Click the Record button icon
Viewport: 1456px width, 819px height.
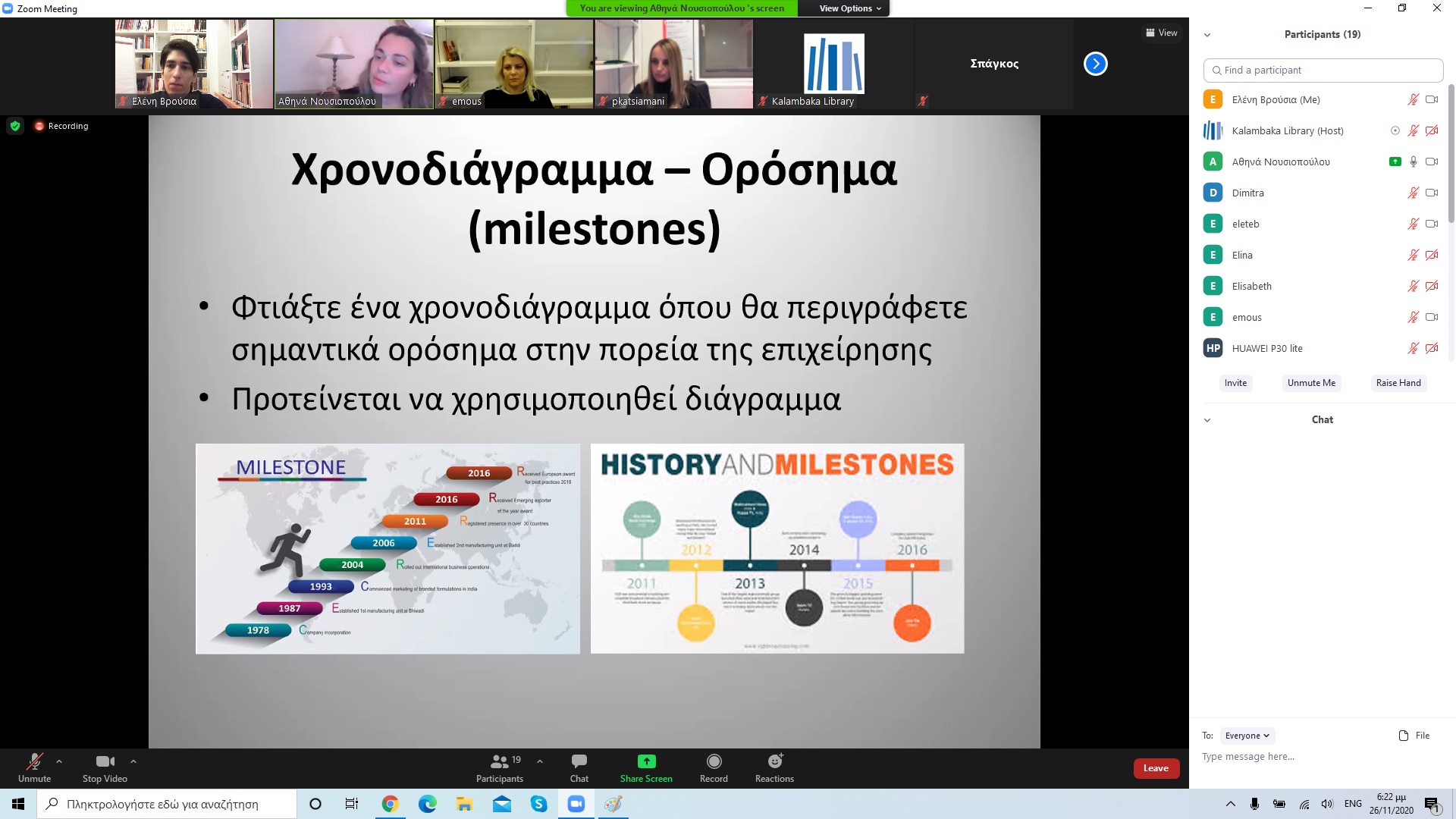(714, 761)
